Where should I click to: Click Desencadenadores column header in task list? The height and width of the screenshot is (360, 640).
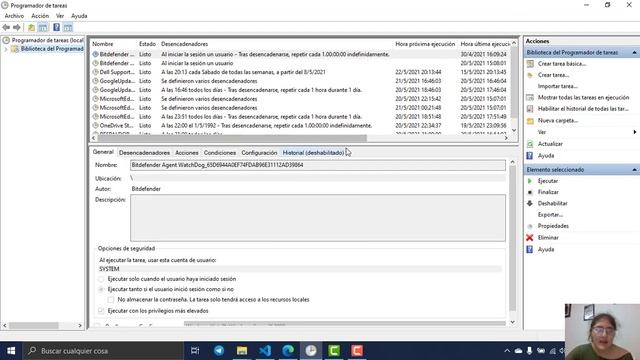point(276,44)
